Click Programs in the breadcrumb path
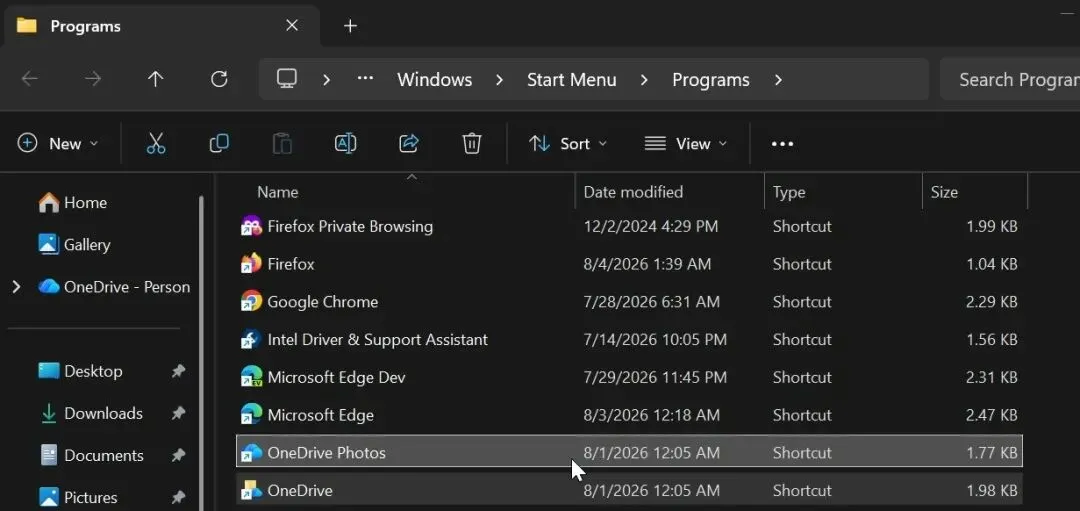The width and height of the screenshot is (1080, 511). coord(711,80)
